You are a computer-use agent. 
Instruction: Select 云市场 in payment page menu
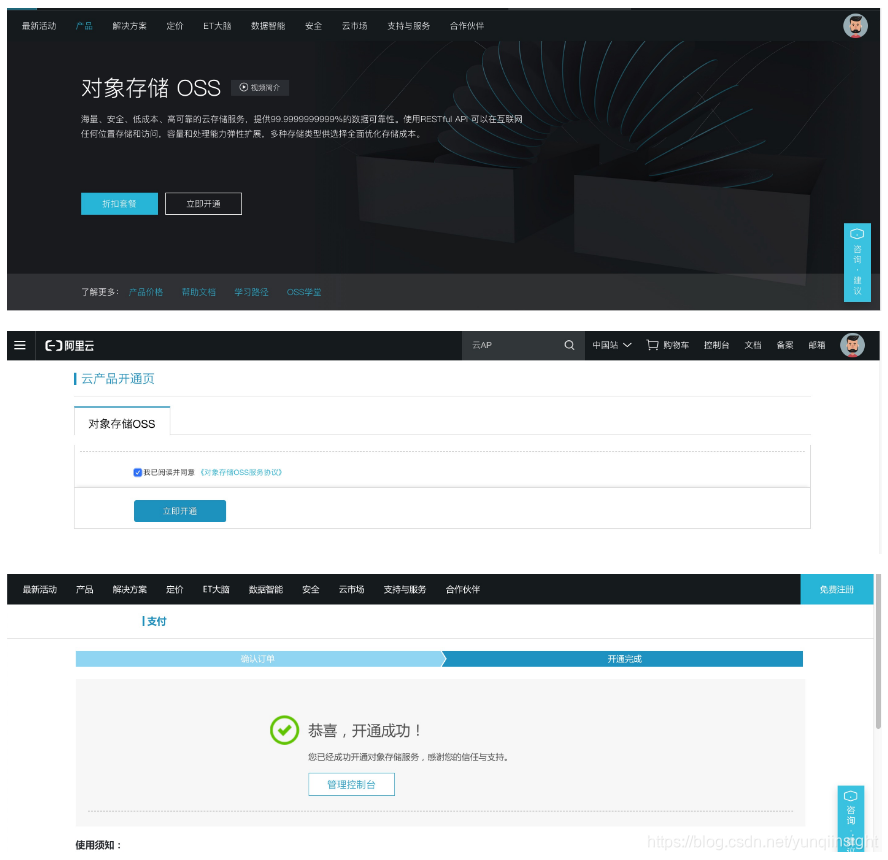352,589
